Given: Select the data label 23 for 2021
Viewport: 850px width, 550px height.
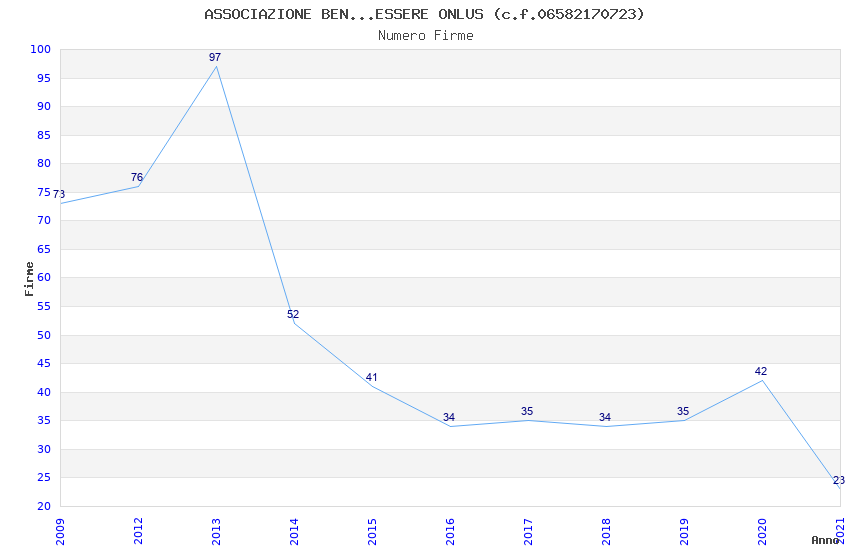Looking at the screenshot, I should click(839, 480).
